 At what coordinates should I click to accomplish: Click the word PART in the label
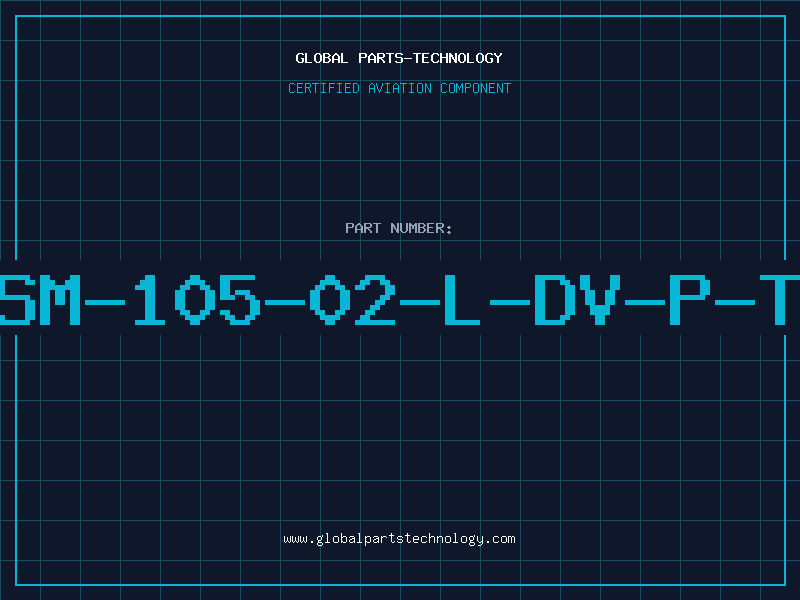click(363, 228)
